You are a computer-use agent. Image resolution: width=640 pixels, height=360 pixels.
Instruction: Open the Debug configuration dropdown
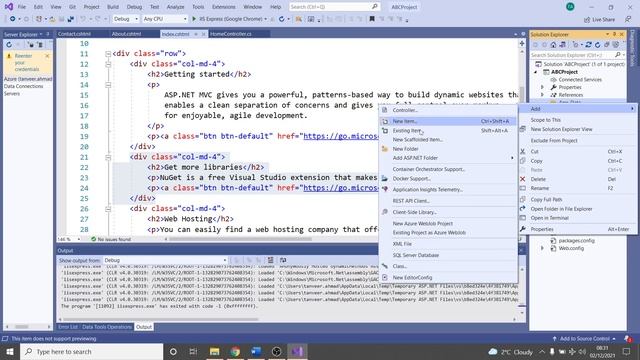[x=126, y=19]
